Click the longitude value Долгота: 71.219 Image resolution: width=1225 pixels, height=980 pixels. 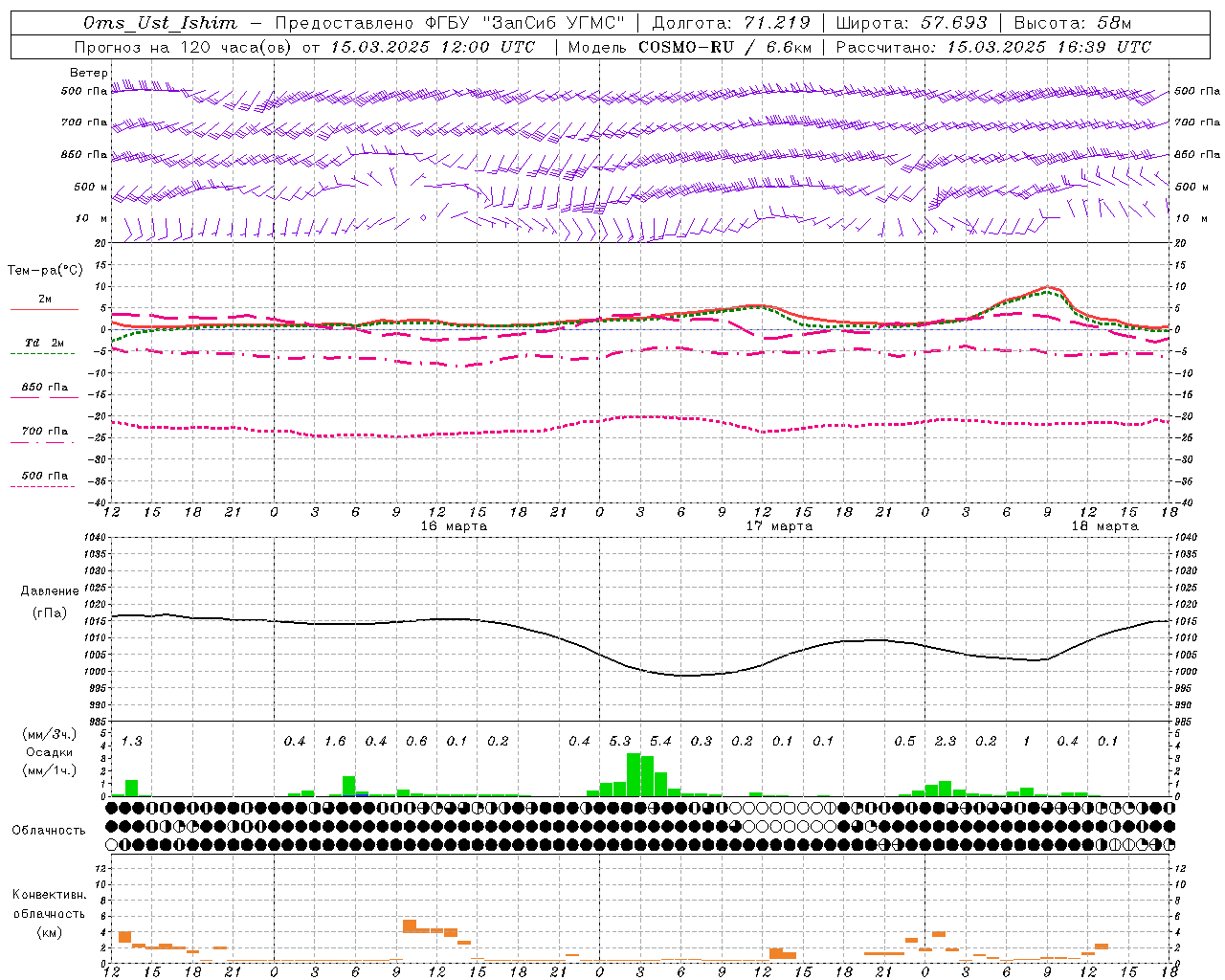(731, 23)
